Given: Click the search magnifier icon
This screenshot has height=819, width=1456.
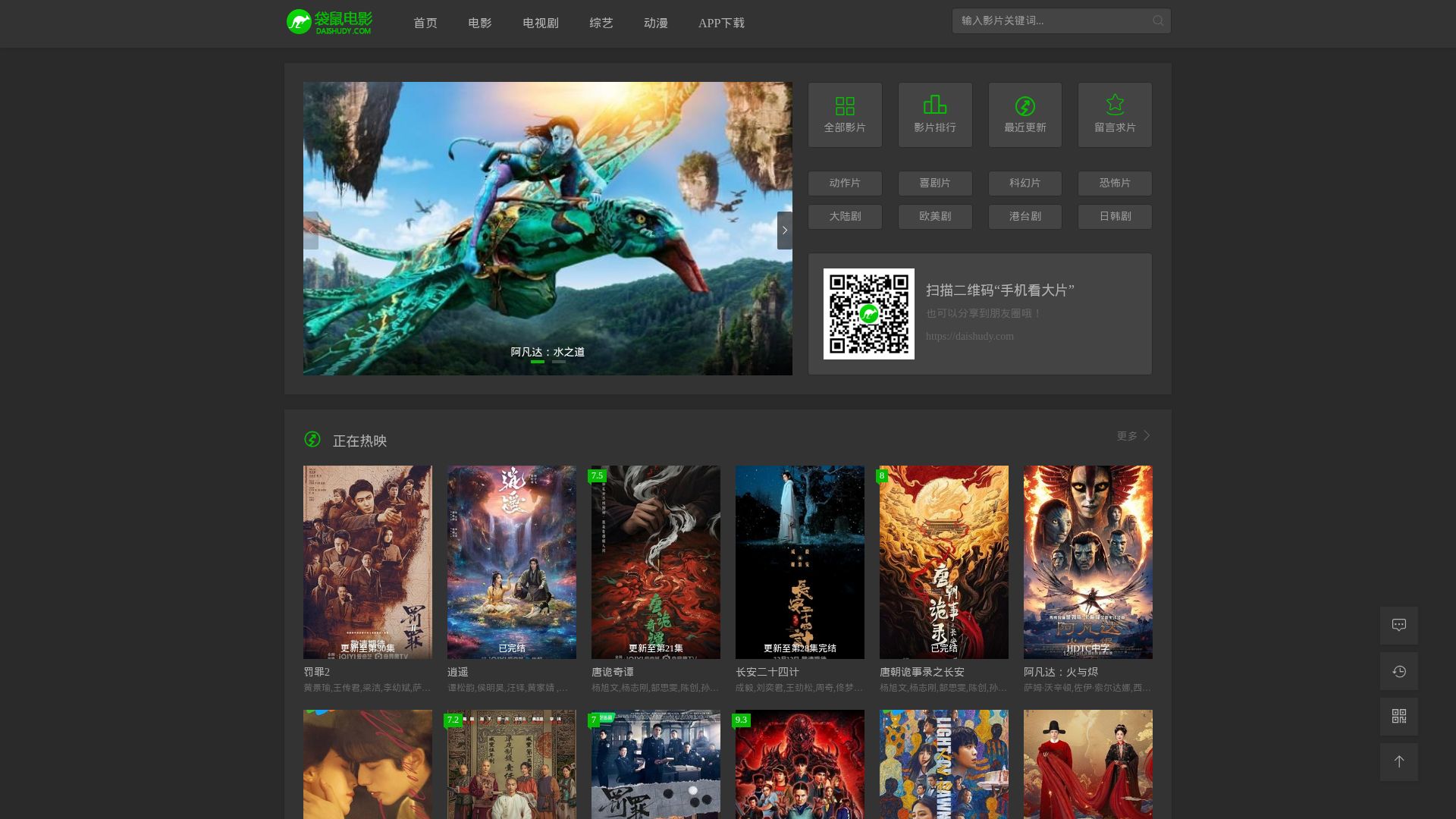Looking at the screenshot, I should click(x=1157, y=21).
